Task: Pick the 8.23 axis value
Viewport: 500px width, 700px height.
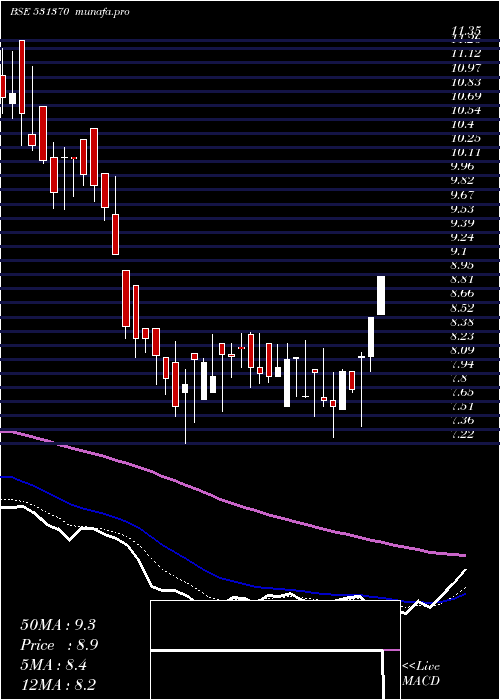Action: pyautogui.click(x=462, y=335)
